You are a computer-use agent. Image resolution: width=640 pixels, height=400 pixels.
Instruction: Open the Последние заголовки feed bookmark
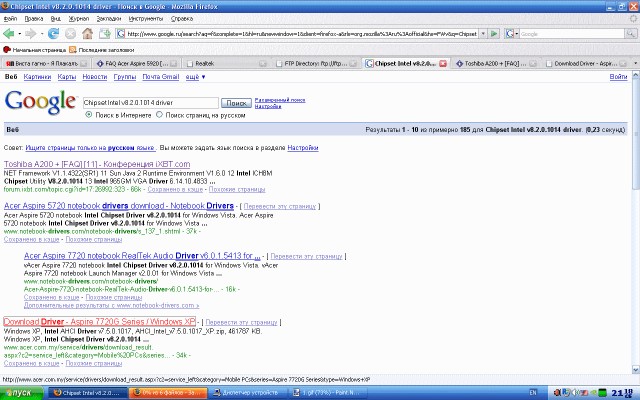point(101,50)
